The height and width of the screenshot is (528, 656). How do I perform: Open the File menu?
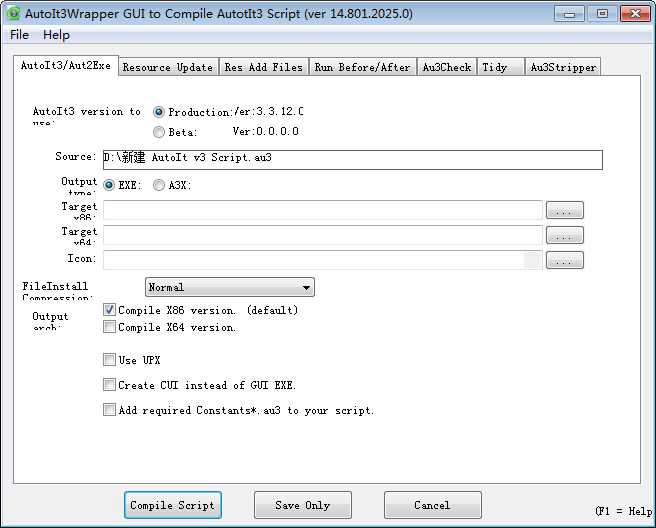pos(19,35)
